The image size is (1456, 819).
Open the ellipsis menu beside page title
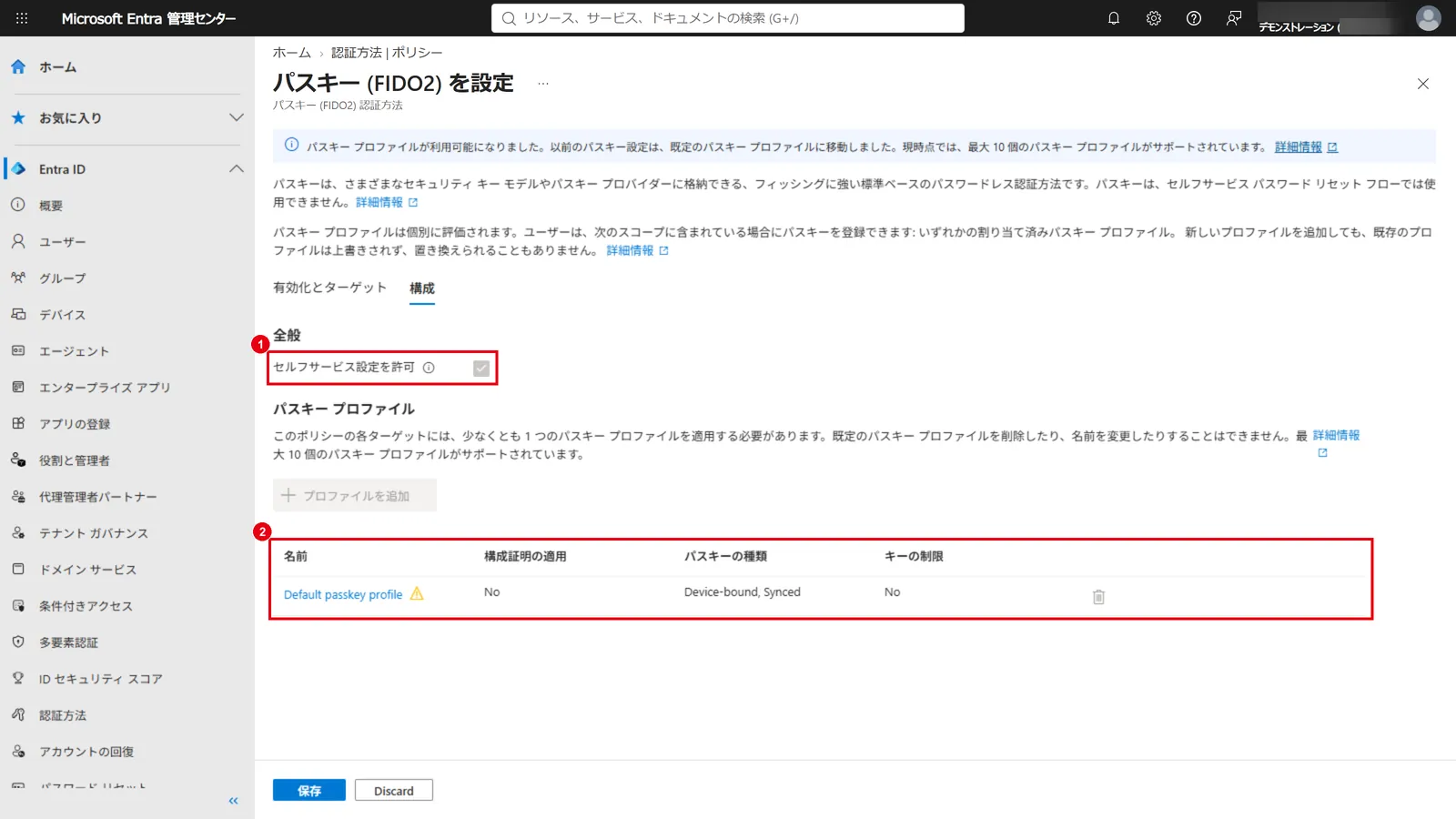click(x=543, y=83)
